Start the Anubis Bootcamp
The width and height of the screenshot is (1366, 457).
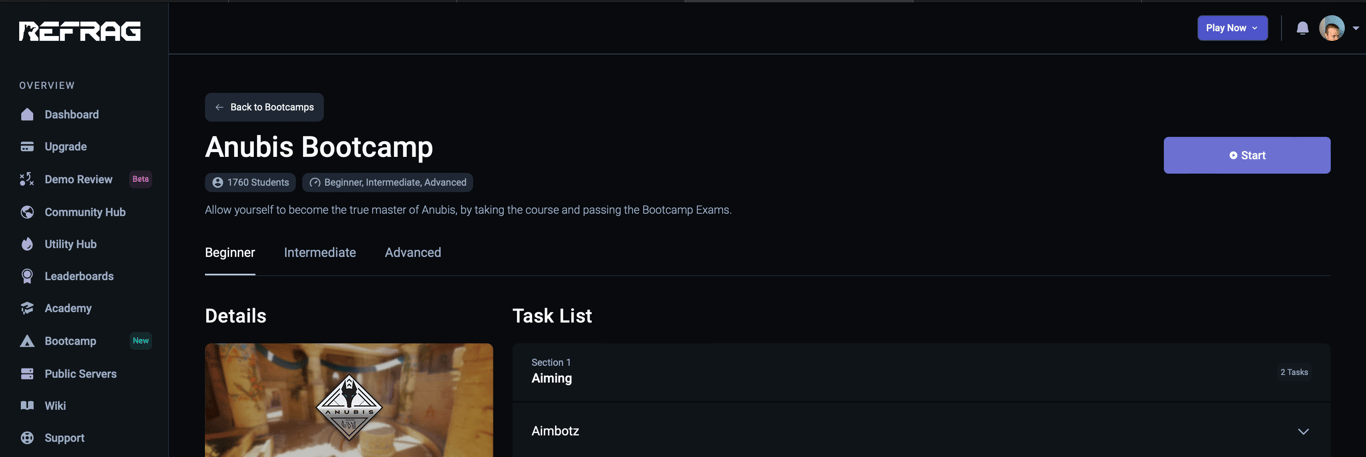click(1247, 155)
